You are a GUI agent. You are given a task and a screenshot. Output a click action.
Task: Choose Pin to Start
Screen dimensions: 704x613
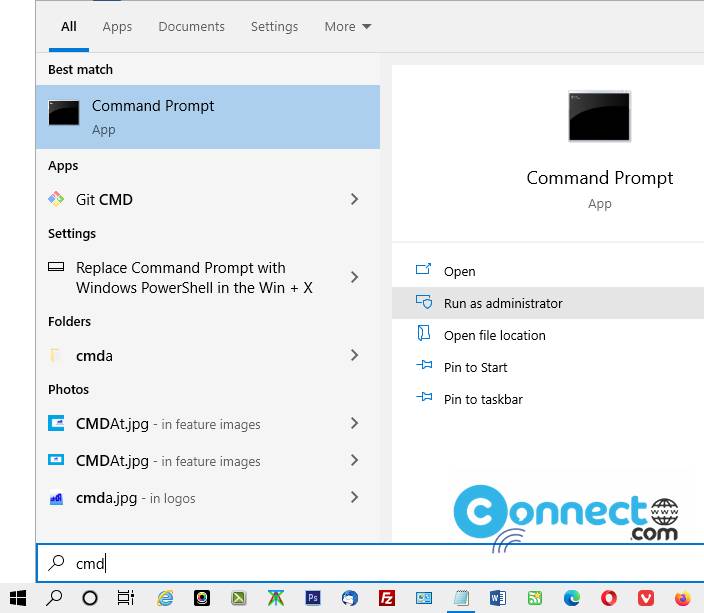coord(548,367)
